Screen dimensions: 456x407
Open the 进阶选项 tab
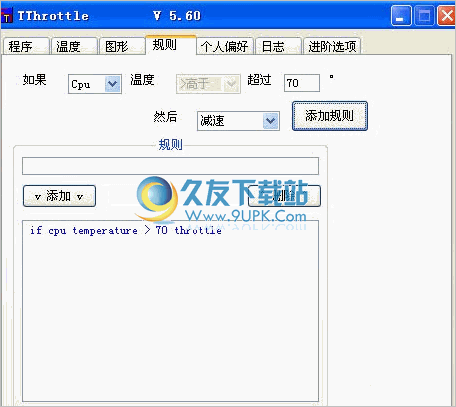pyautogui.click(x=332, y=46)
